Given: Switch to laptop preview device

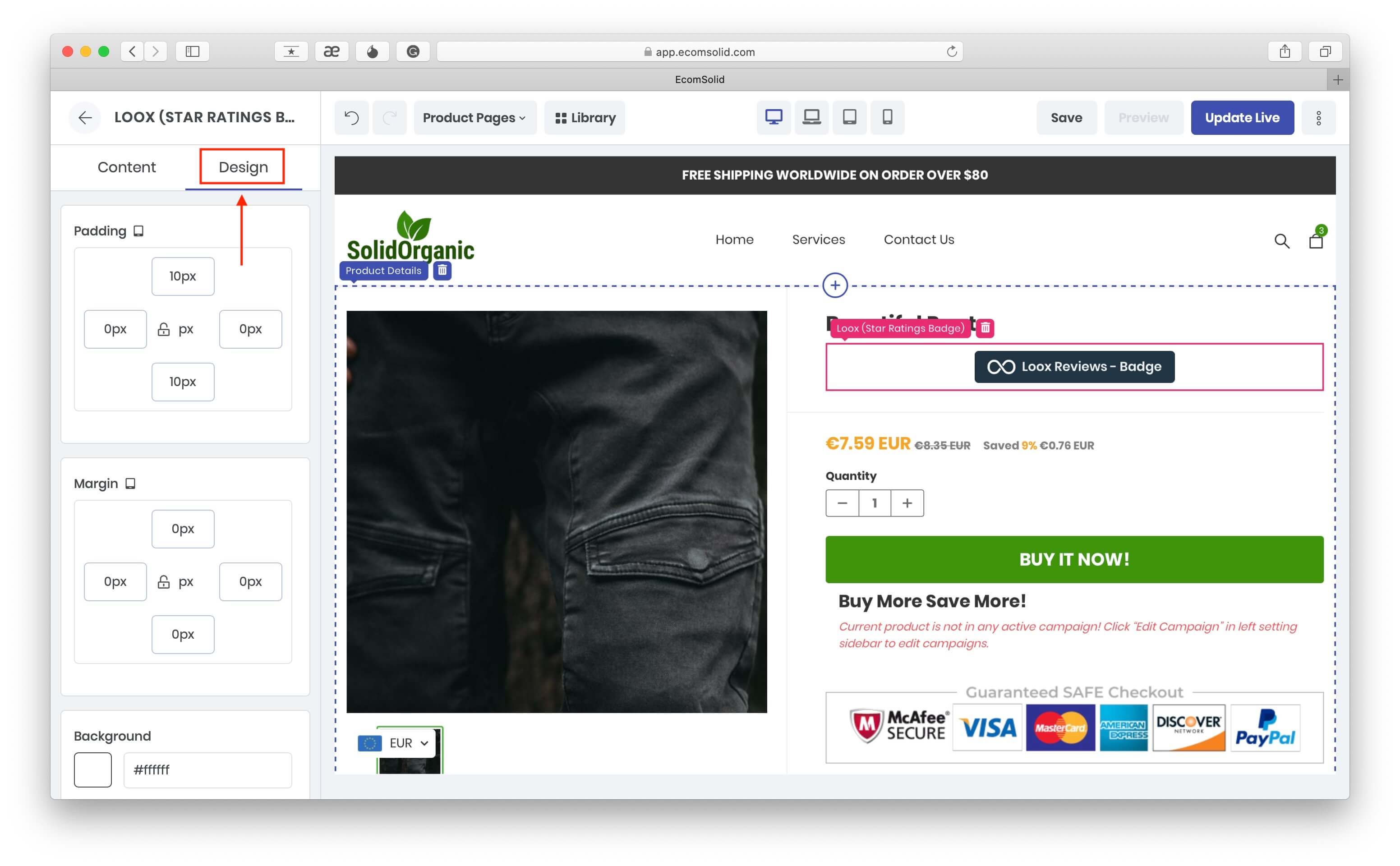Looking at the screenshot, I should (x=811, y=117).
